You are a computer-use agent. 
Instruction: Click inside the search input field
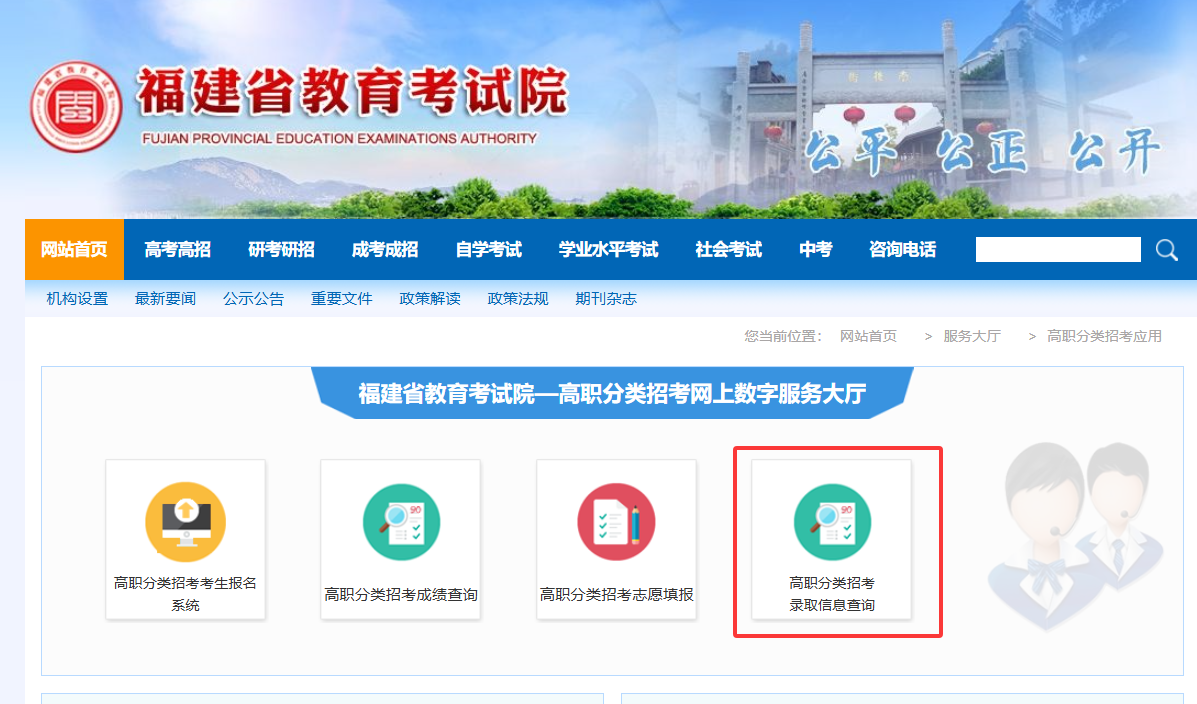point(1057,249)
